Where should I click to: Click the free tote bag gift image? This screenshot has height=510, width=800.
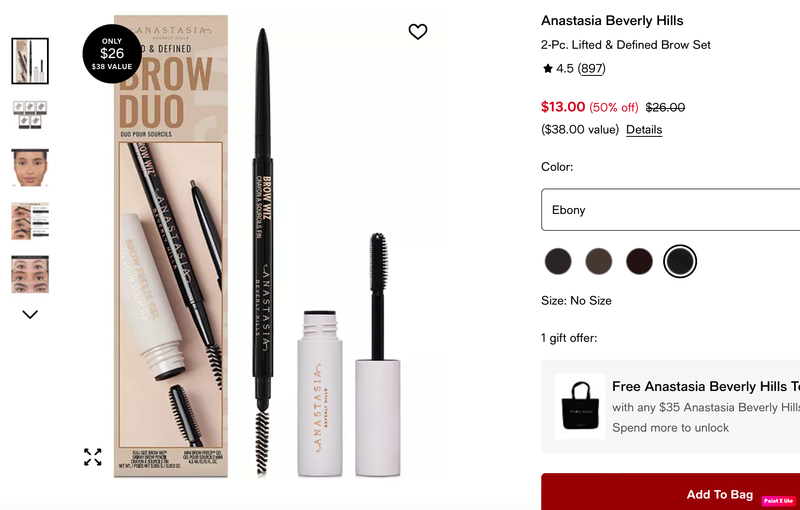coord(580,406)
